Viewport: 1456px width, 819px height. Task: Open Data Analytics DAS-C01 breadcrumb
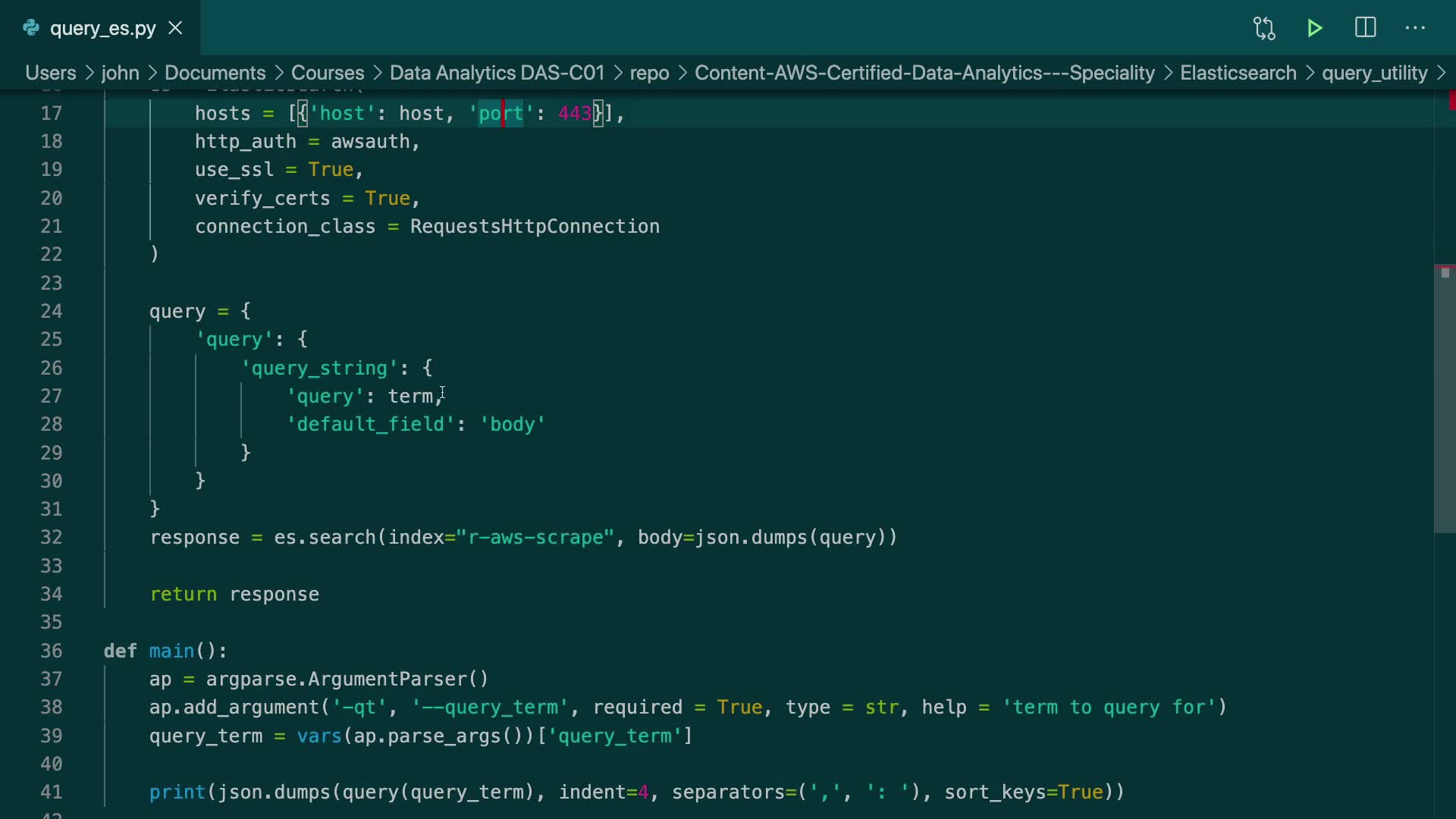coord(497,73)
